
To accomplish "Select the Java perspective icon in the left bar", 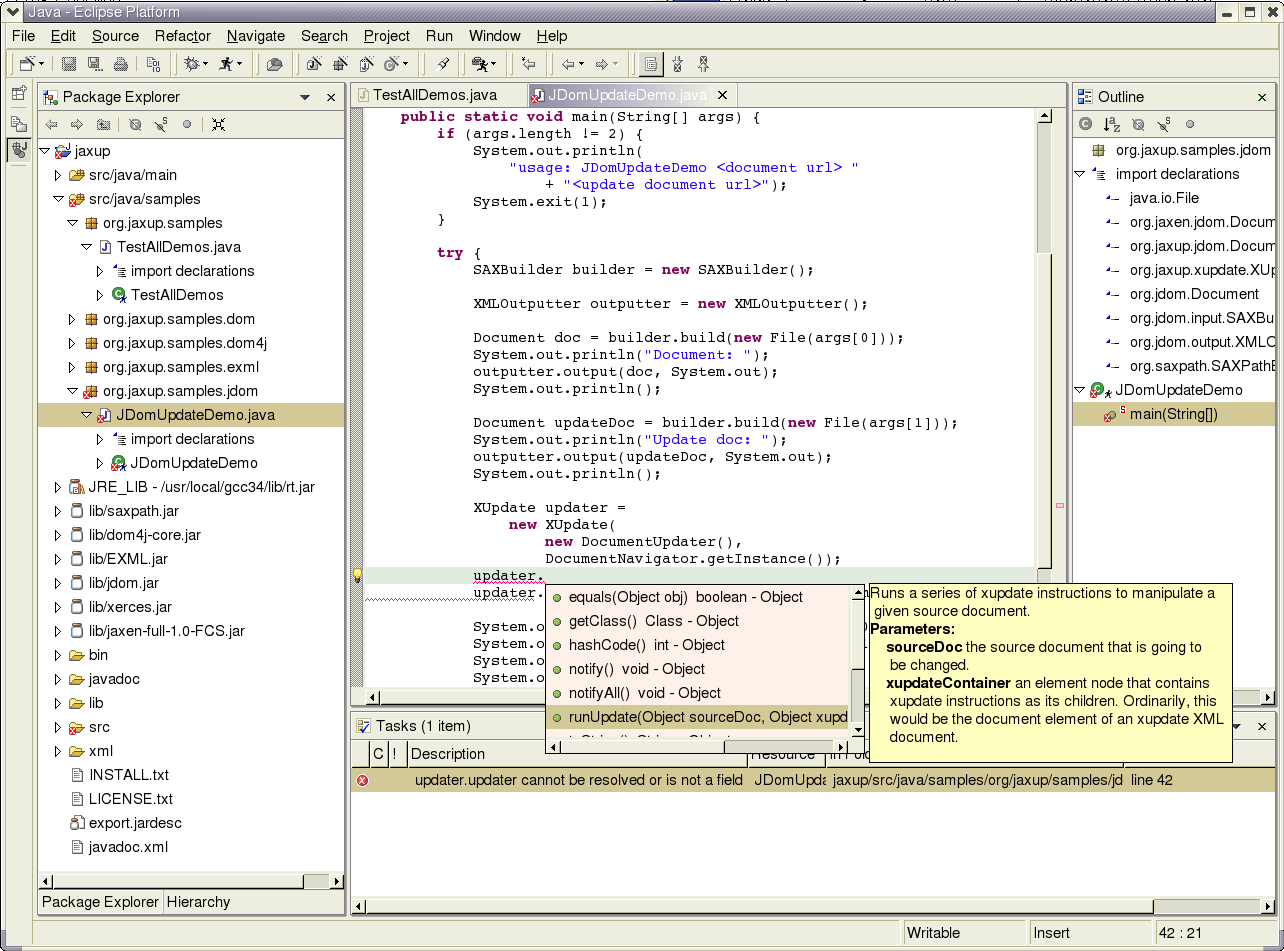I will point(18,150).
